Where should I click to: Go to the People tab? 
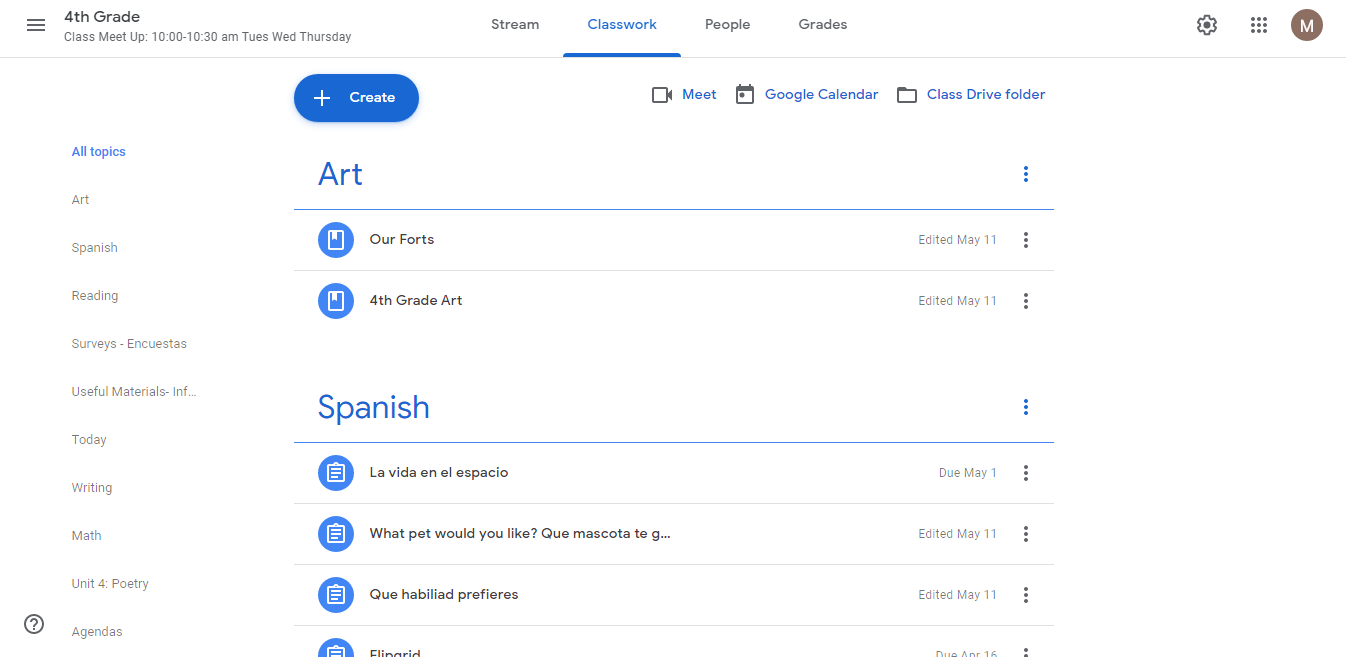pyautogui.click(x=727, y=25)
